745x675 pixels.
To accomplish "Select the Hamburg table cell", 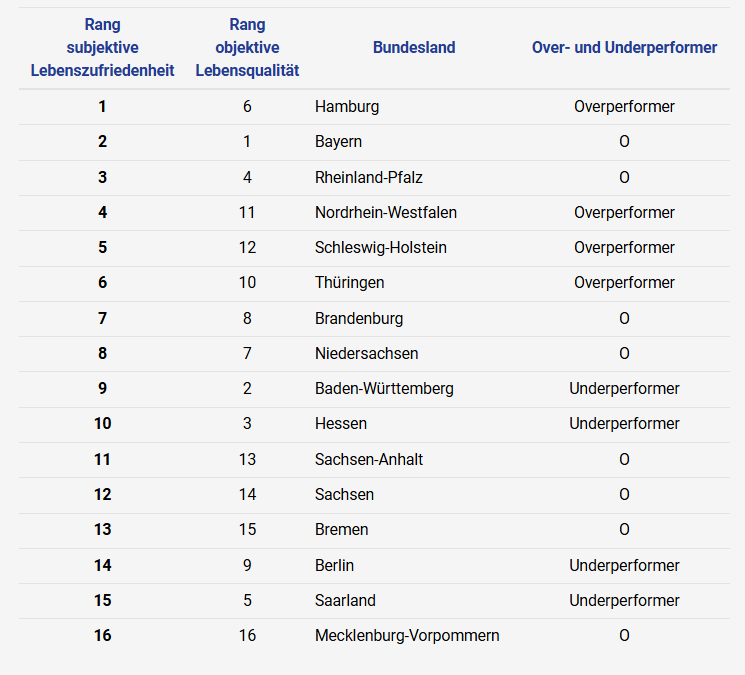I will (x=347, y=107).
